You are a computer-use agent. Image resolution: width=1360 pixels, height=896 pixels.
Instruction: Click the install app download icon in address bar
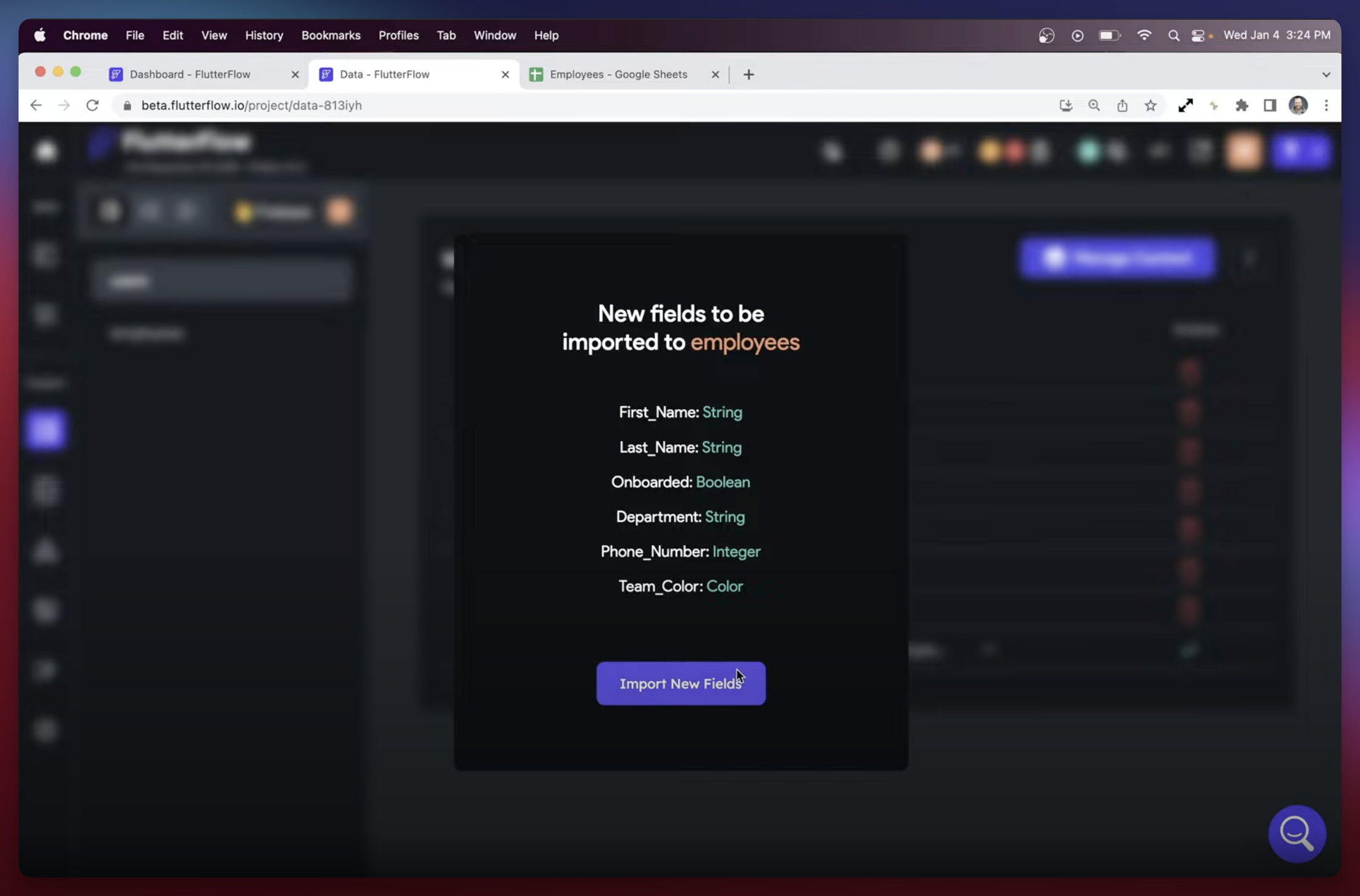click(1065, 105)
